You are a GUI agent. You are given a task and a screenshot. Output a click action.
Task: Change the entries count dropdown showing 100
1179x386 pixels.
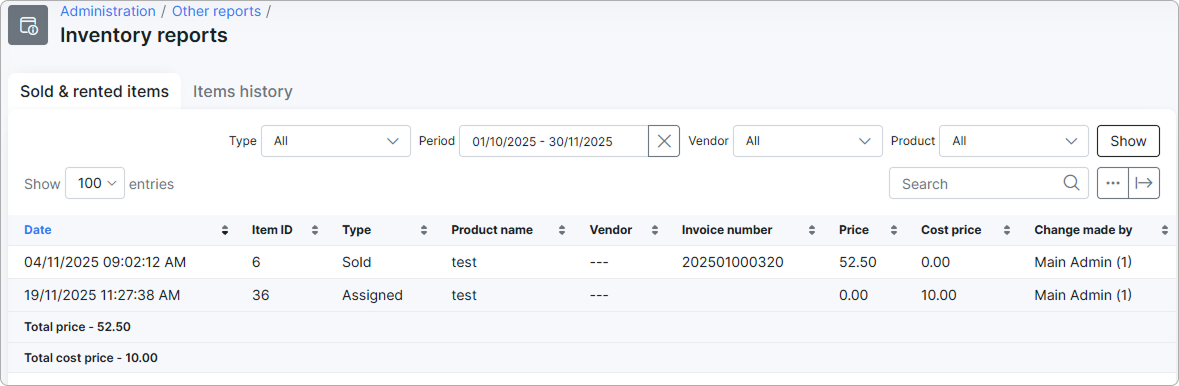95,183
